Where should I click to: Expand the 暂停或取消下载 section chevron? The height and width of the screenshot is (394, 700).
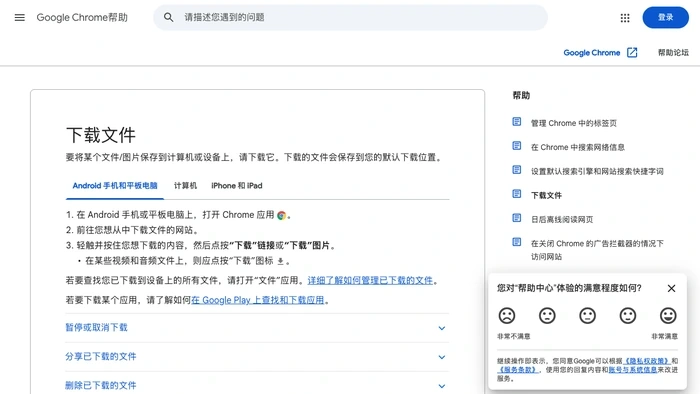pyautogui.click(x=442, y=328)
